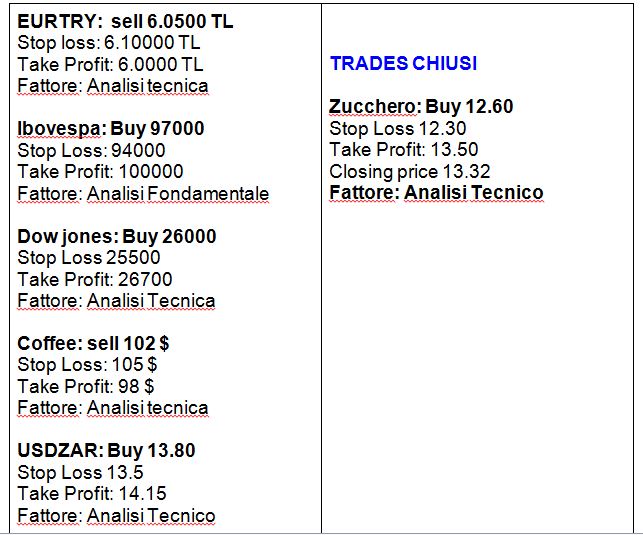Image resolution: width=643 pixels, height=535 pixels.
Task: Select the Stop Loss 25500 line
Action: [x=89, y=258]
